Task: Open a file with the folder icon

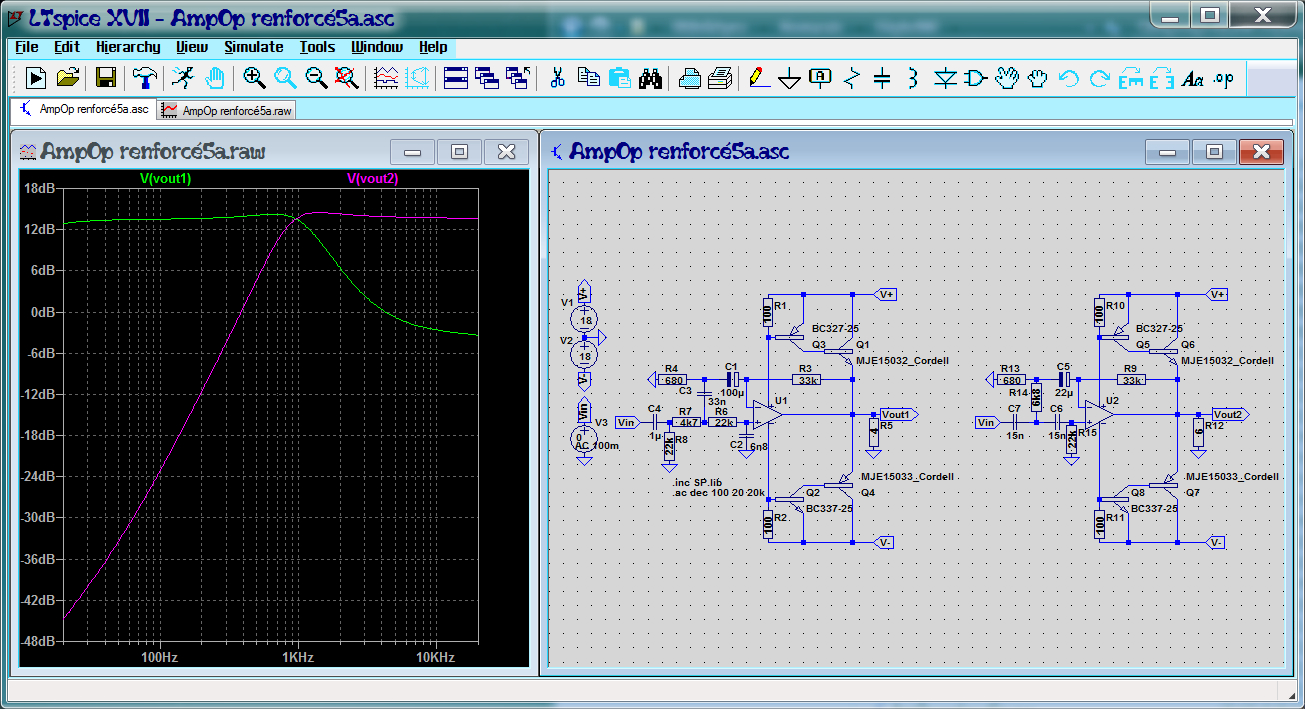Action: 68,78
